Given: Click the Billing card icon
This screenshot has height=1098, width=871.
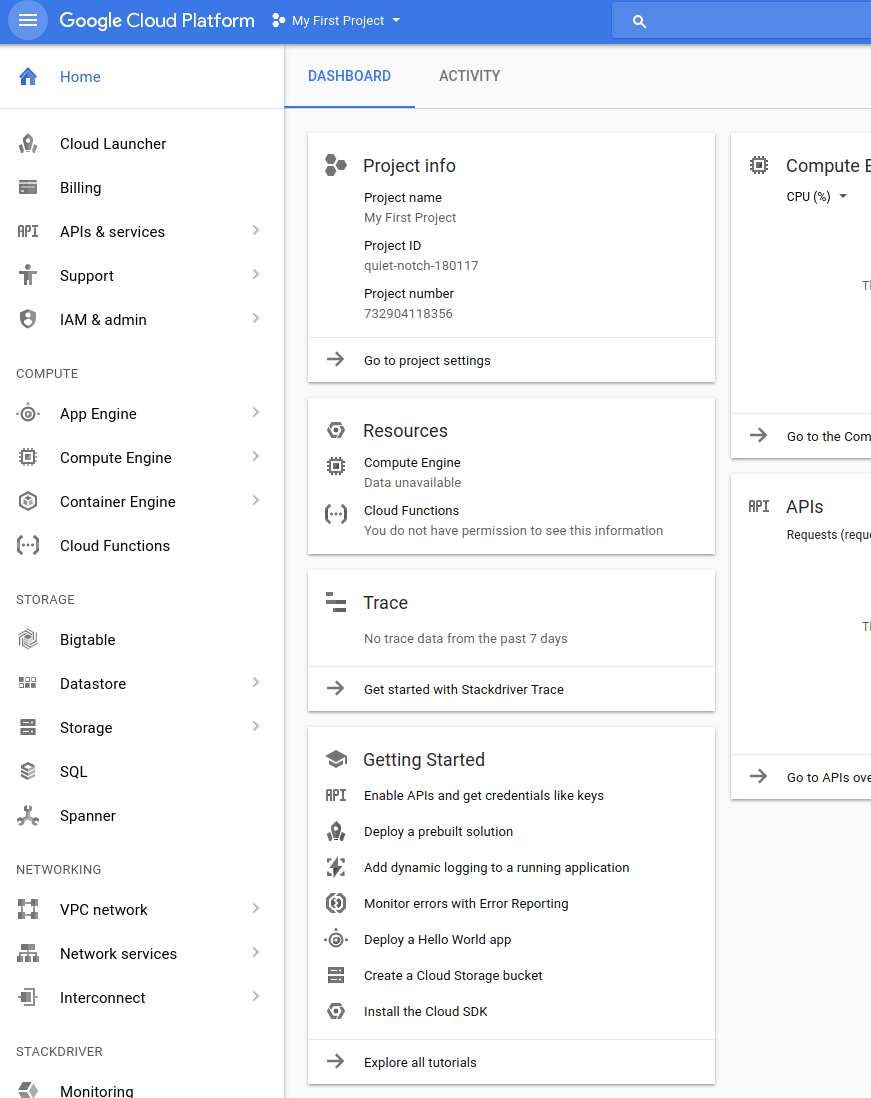Looking at the screenshot, I should click(x=28, y=188).
